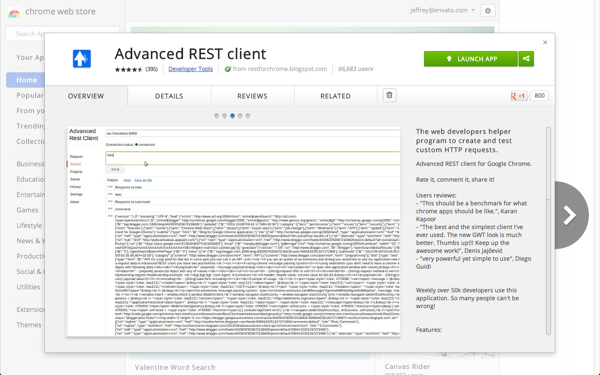Click the 66,683 users text

tap(355, 69)
